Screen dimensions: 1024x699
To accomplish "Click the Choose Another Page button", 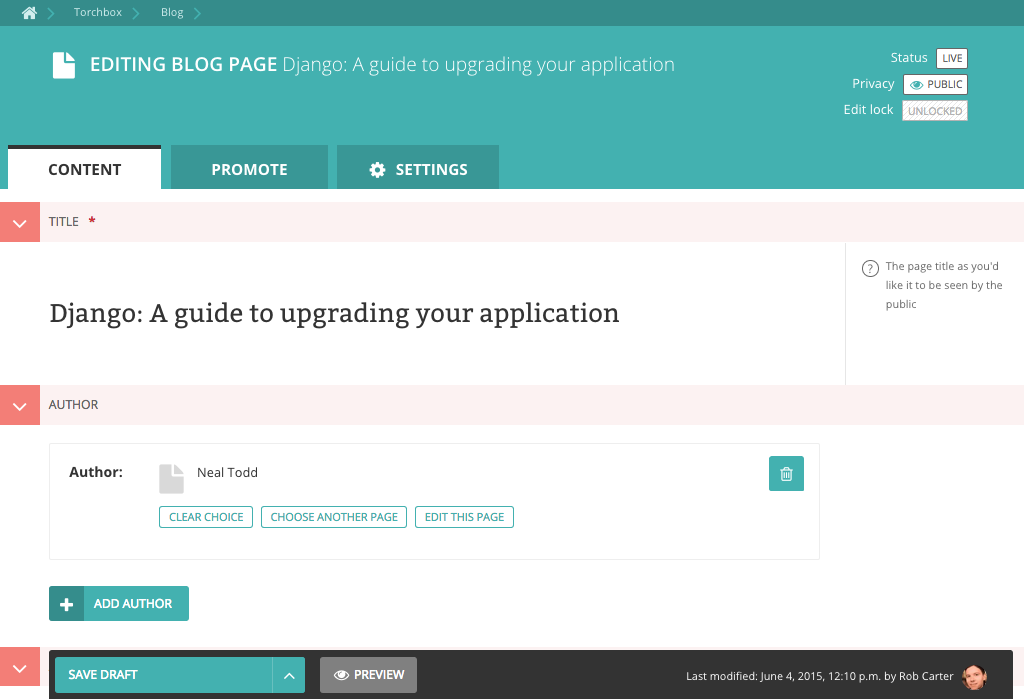I will click(334, 517).
